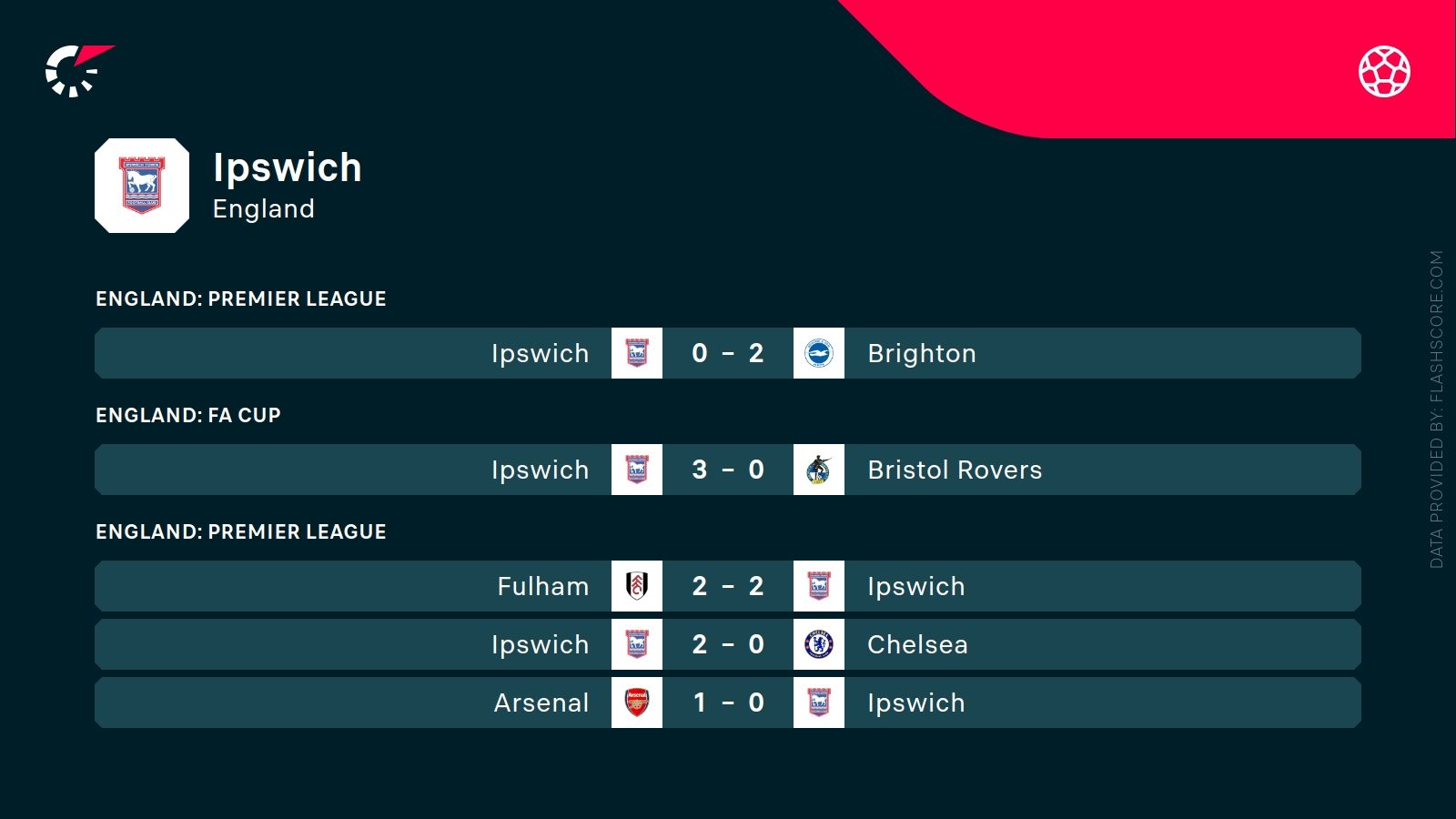The height and width of the screenshot is (819, 1456).
Task: Click Ipswich badge in the Arsenal match row
Action: click(x=819, y=703)
